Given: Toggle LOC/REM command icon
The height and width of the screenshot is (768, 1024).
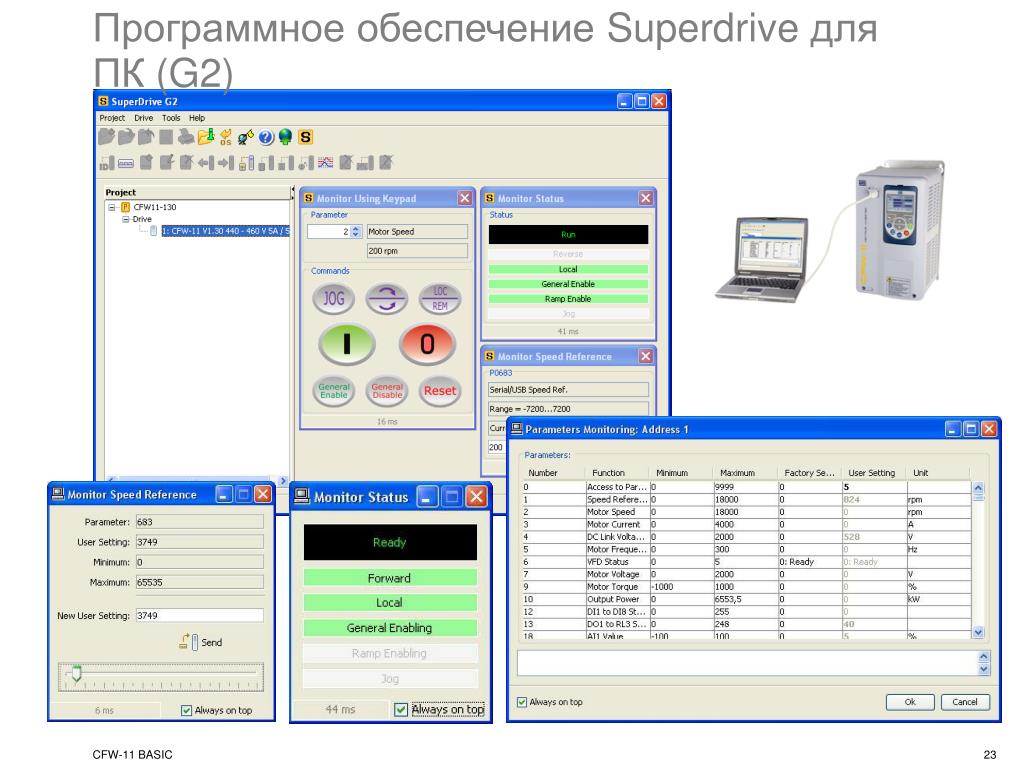Looking at the screenshot, I should [440, 299].
